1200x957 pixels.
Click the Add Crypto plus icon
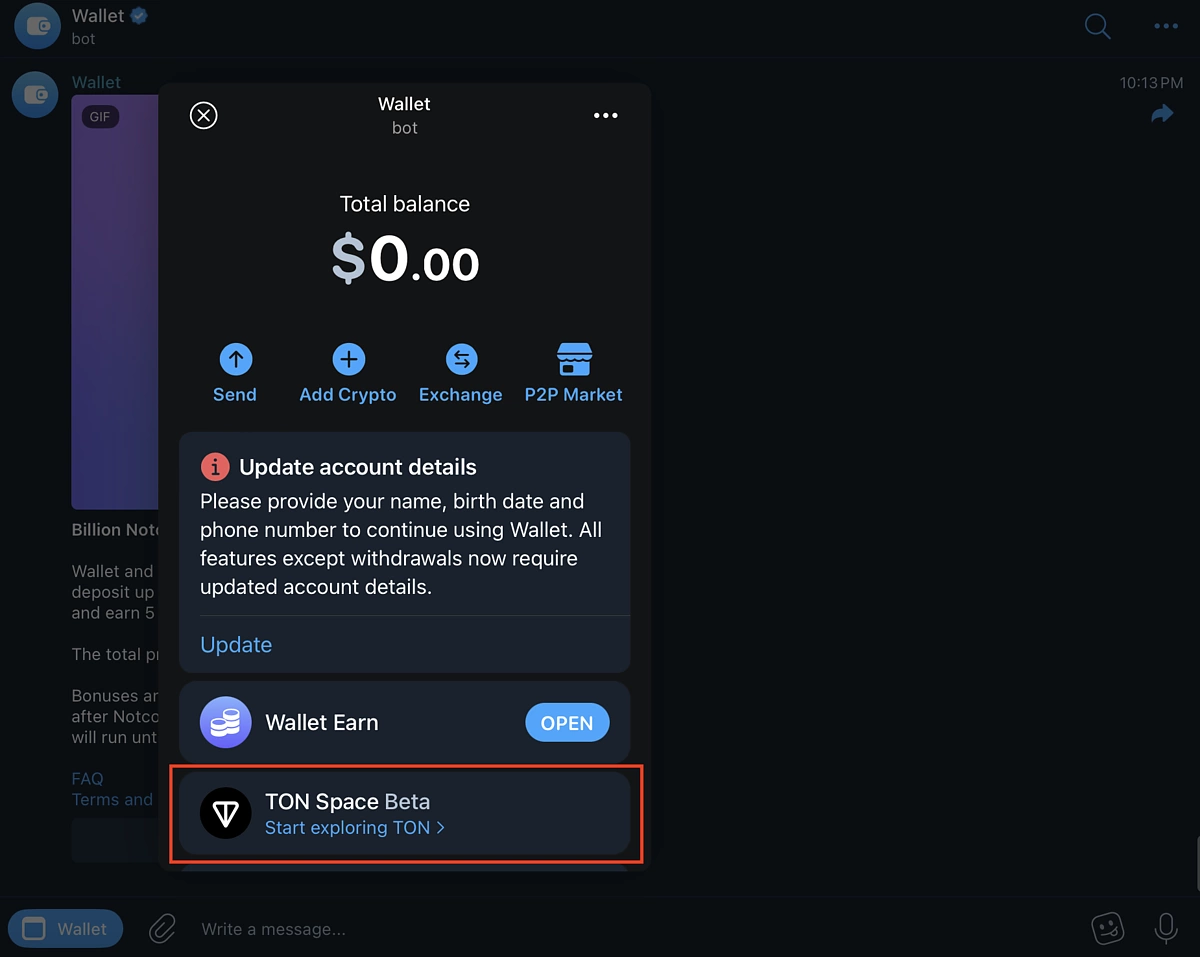click(x=348, y=359)
